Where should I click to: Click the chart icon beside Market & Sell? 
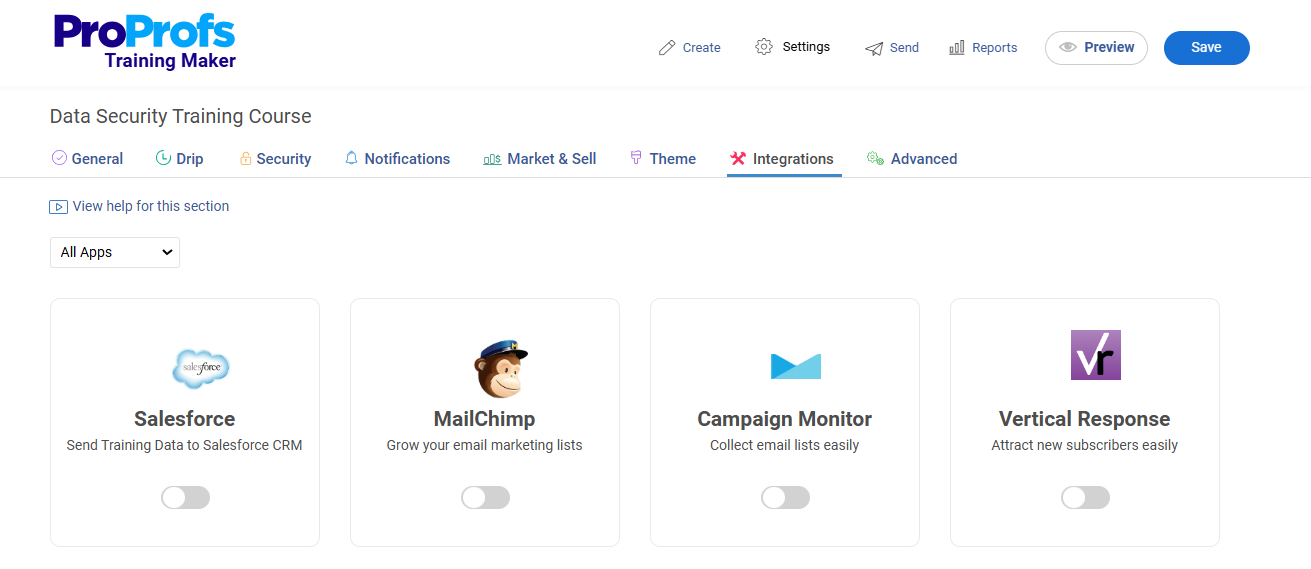click(x=492, y=159)
